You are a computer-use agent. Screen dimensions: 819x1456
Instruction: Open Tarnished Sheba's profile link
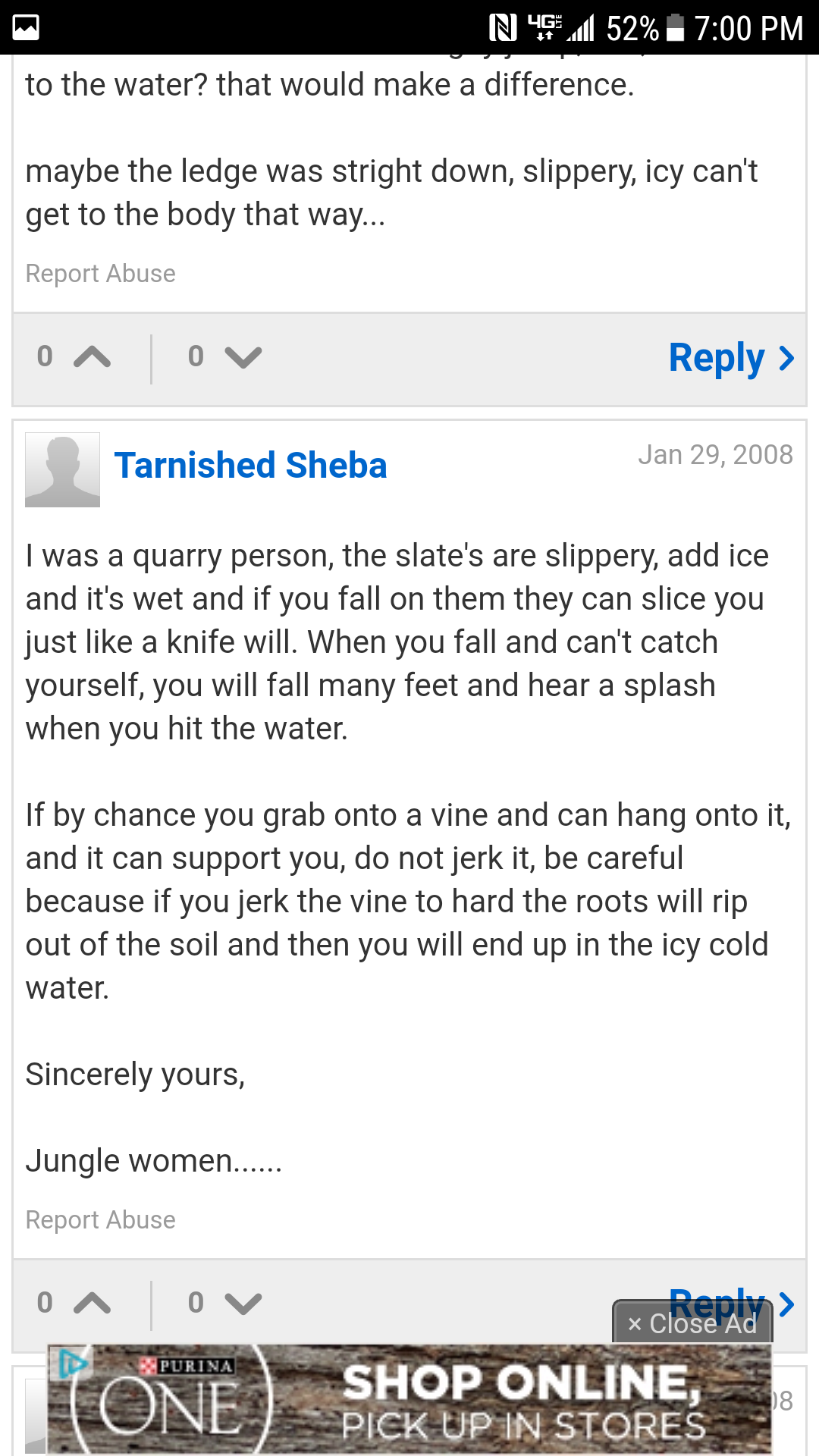tap(250, 466)
